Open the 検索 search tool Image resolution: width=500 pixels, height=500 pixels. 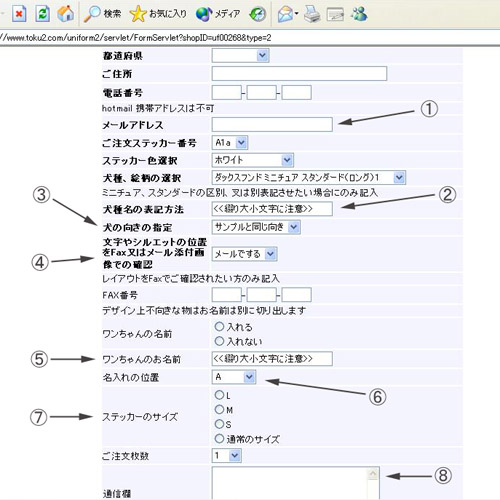[102, 14]
